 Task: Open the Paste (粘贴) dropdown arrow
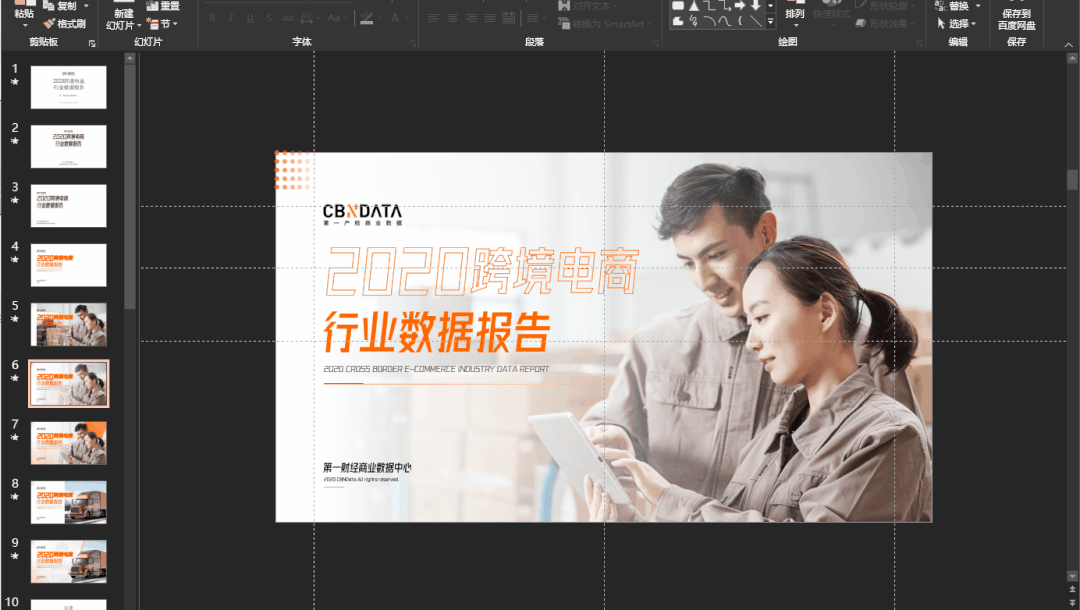(25, 24)
